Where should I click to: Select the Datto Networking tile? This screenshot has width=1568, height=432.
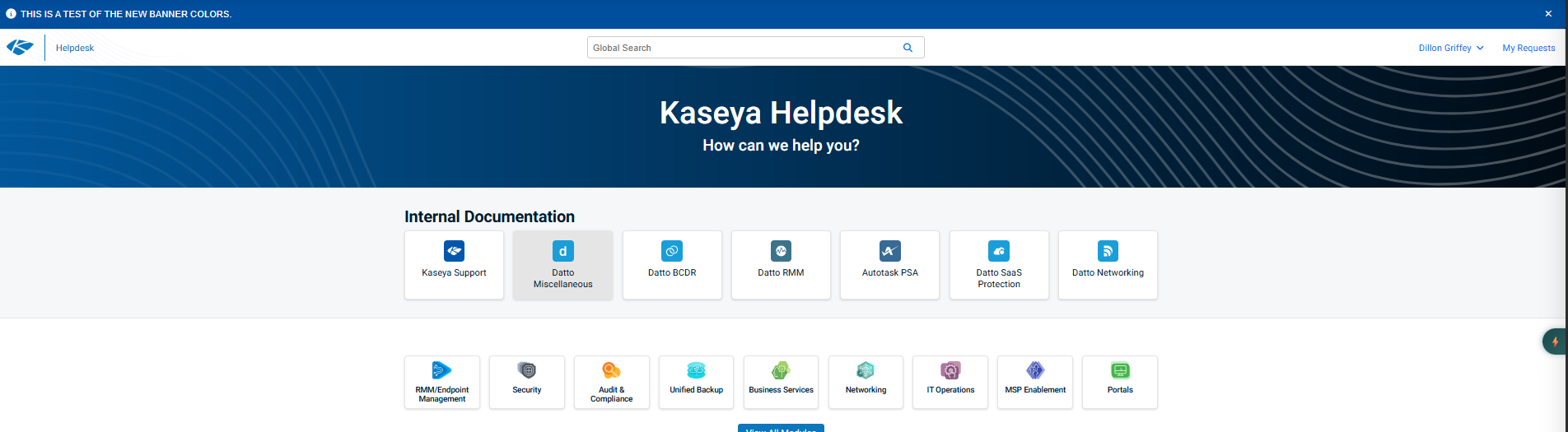click(x=1108, y=264)
